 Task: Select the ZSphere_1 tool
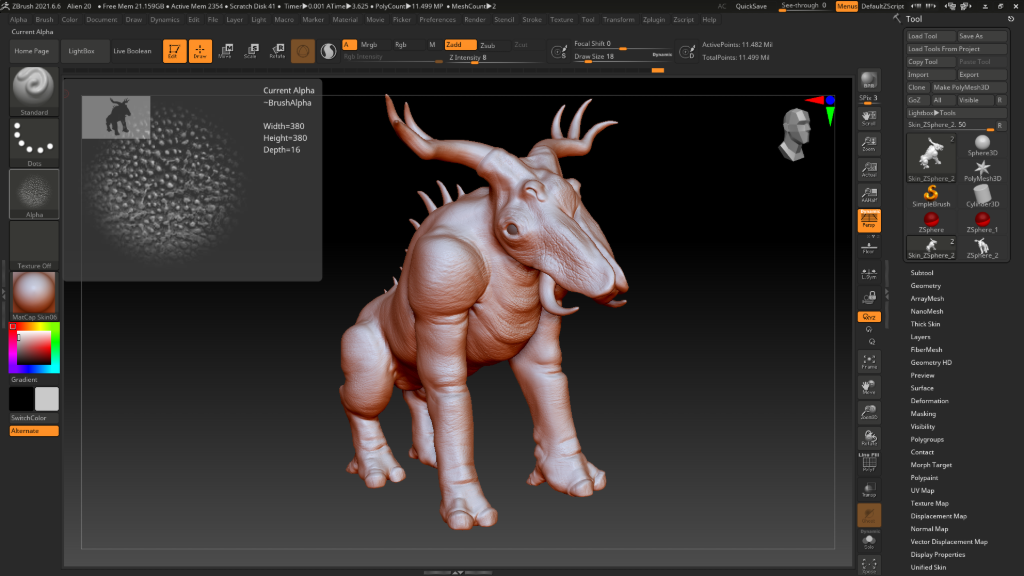982,222
